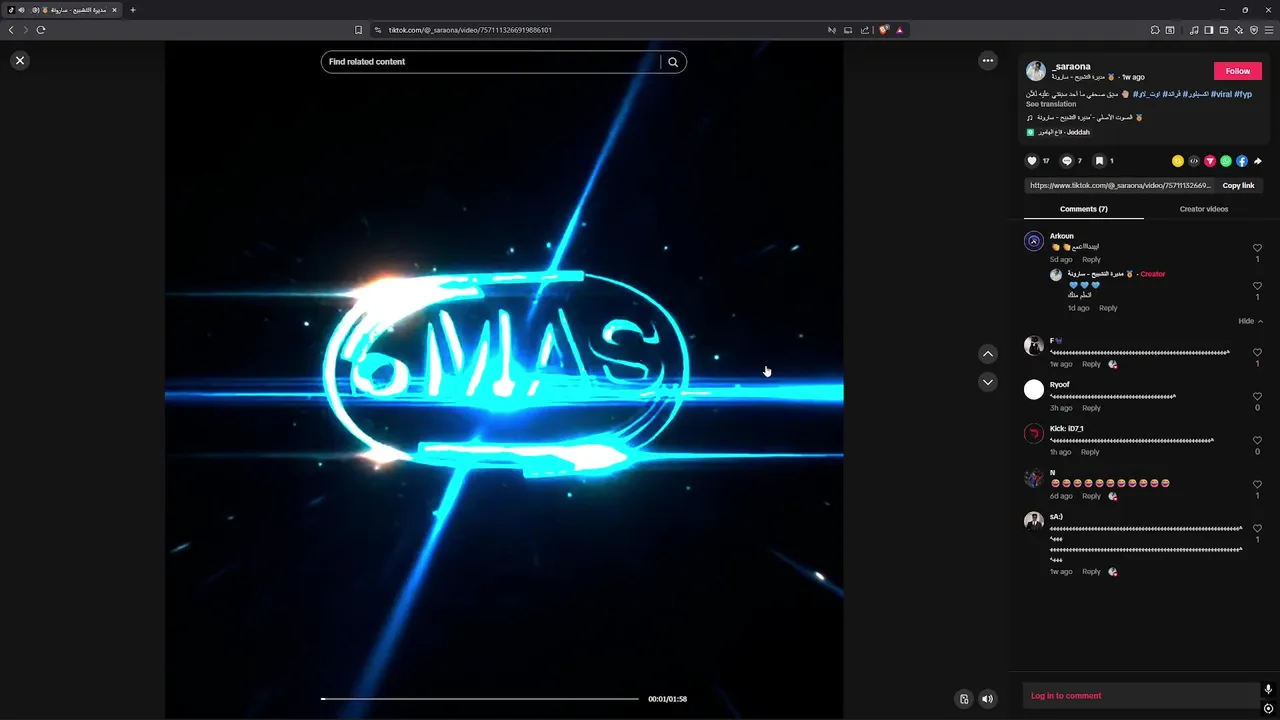Image resolution: width=1280 pixels, height=720 pixels.
Task: Switch to the Creator videos tab
Action: (1204, 209)
